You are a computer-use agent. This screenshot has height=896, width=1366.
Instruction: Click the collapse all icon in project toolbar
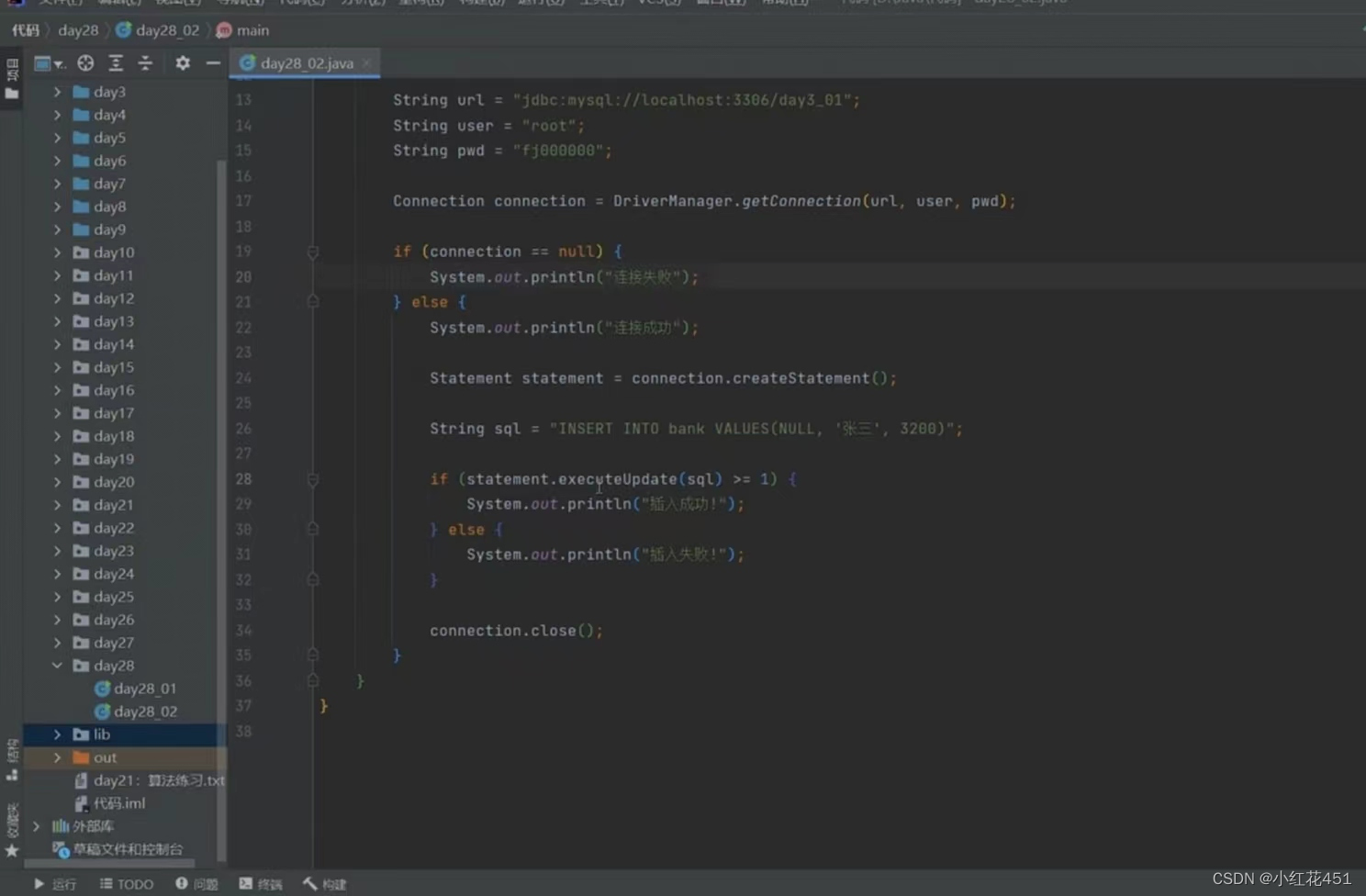145,63
